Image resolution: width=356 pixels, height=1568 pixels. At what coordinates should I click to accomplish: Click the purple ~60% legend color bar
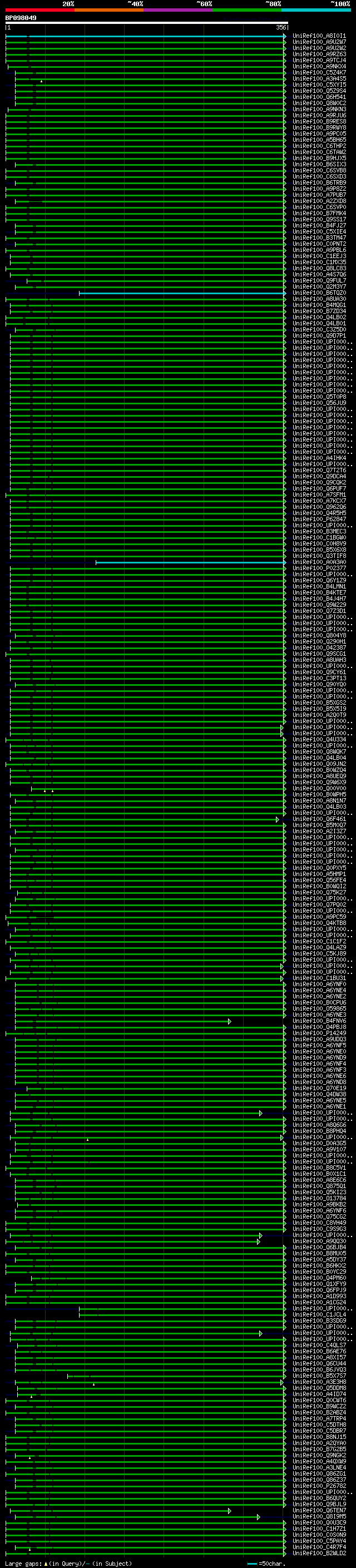177,10
